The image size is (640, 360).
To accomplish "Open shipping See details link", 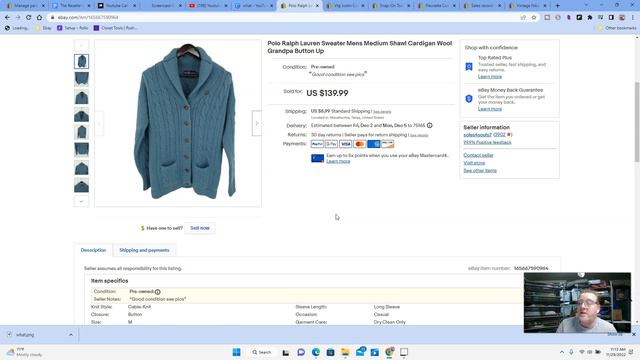I will tap(382, 112).
